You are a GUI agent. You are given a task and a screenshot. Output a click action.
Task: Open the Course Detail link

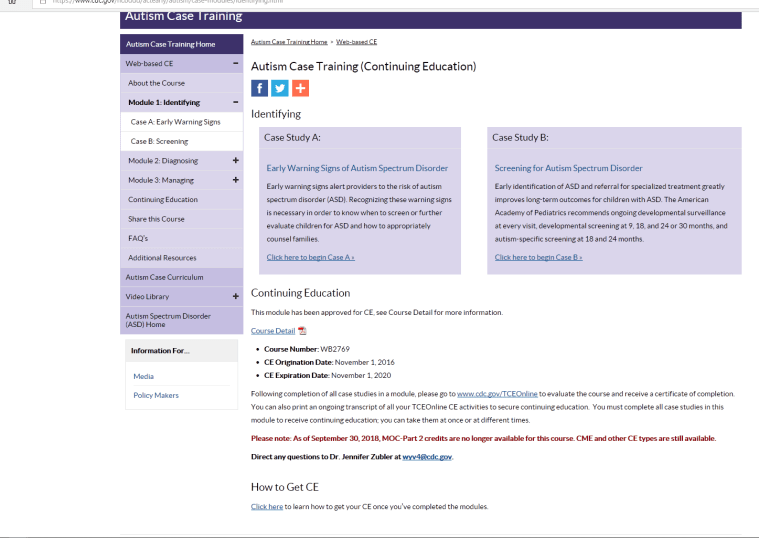tap(272, 331)
